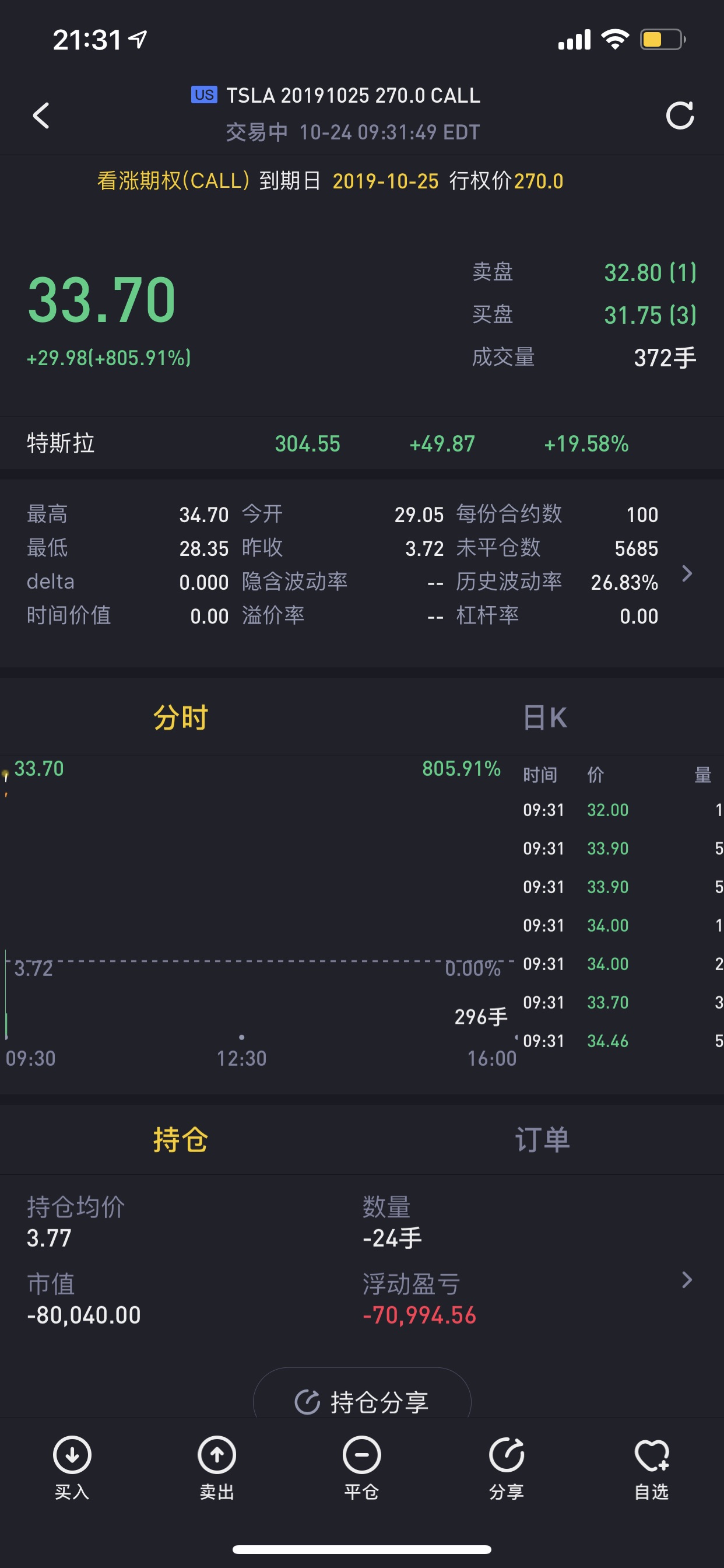Expand the position details chevron

click(x=687, y=1279)
